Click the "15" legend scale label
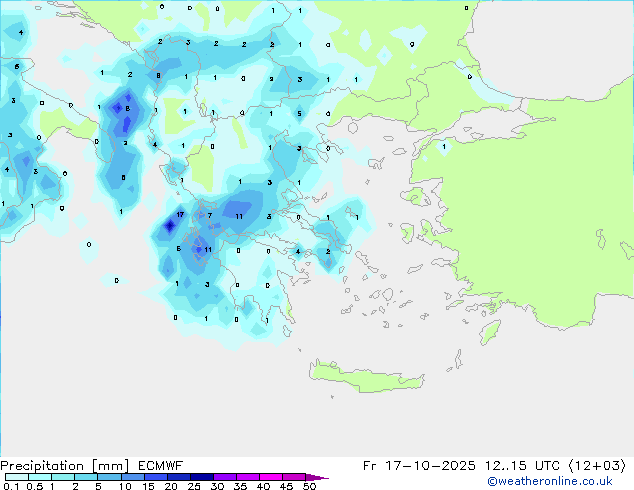This screenshot has height=490, width=634. (x=148, y=486)
